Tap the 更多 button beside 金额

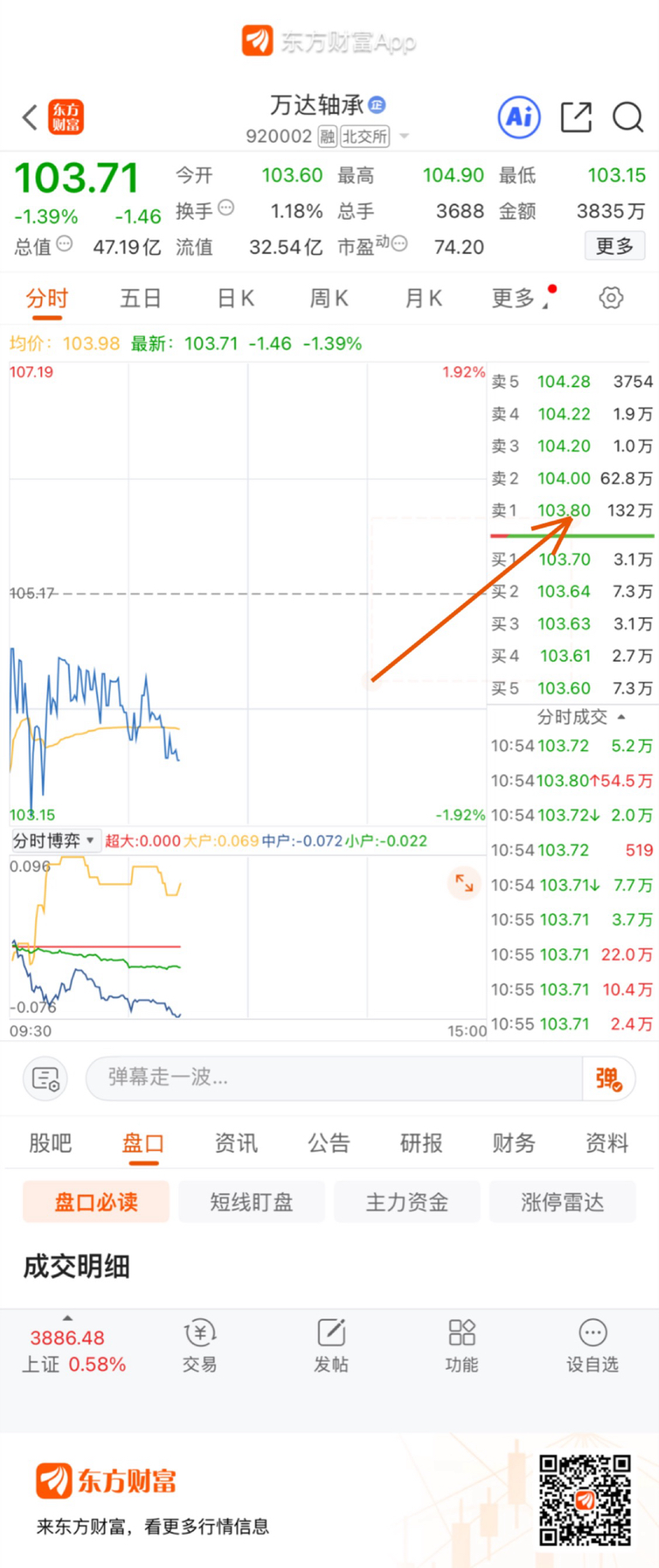click(x=615, y=246)
